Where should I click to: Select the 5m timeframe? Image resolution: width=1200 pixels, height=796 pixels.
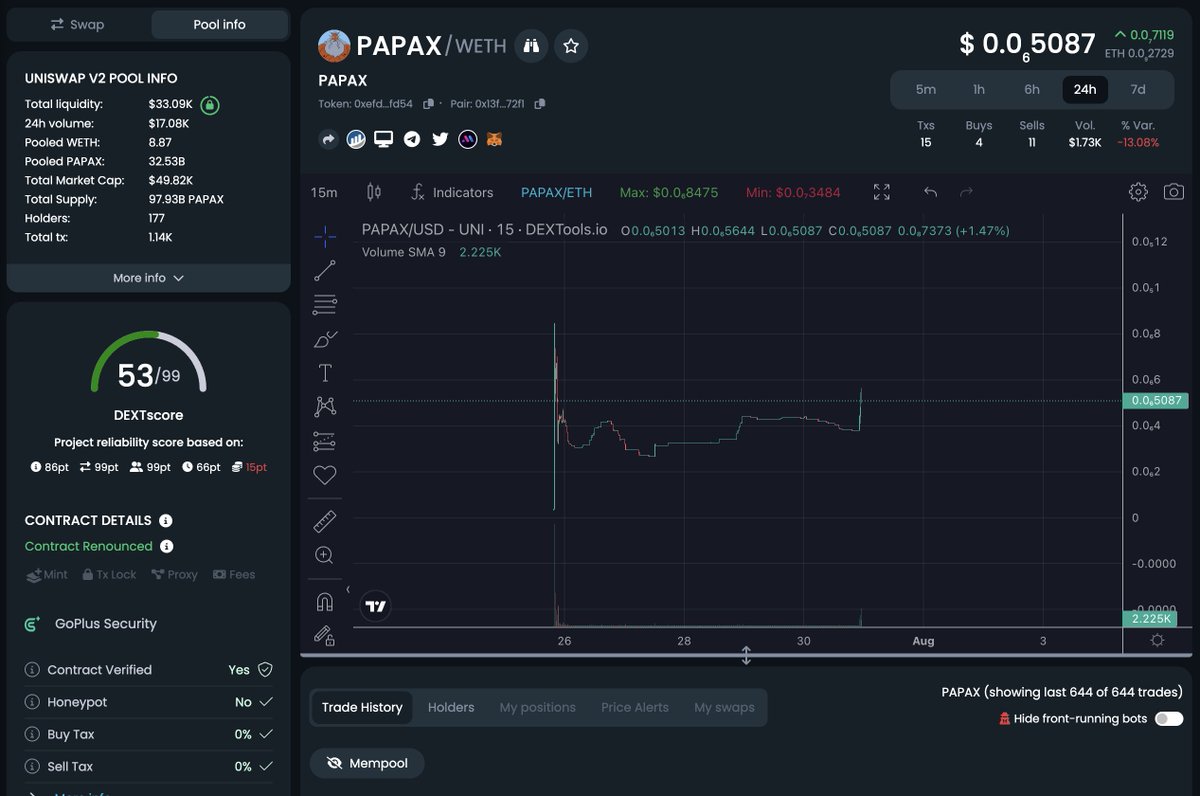(x=926, y=89)
